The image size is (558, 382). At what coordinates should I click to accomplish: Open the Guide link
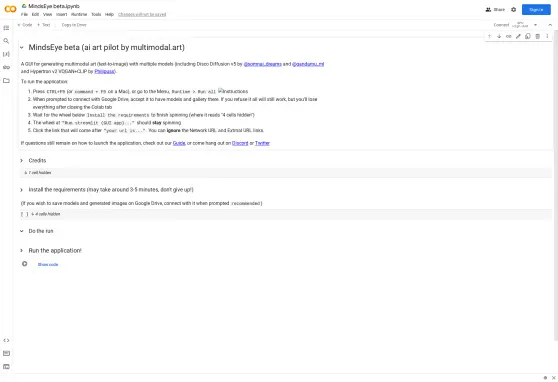point(179,143)
